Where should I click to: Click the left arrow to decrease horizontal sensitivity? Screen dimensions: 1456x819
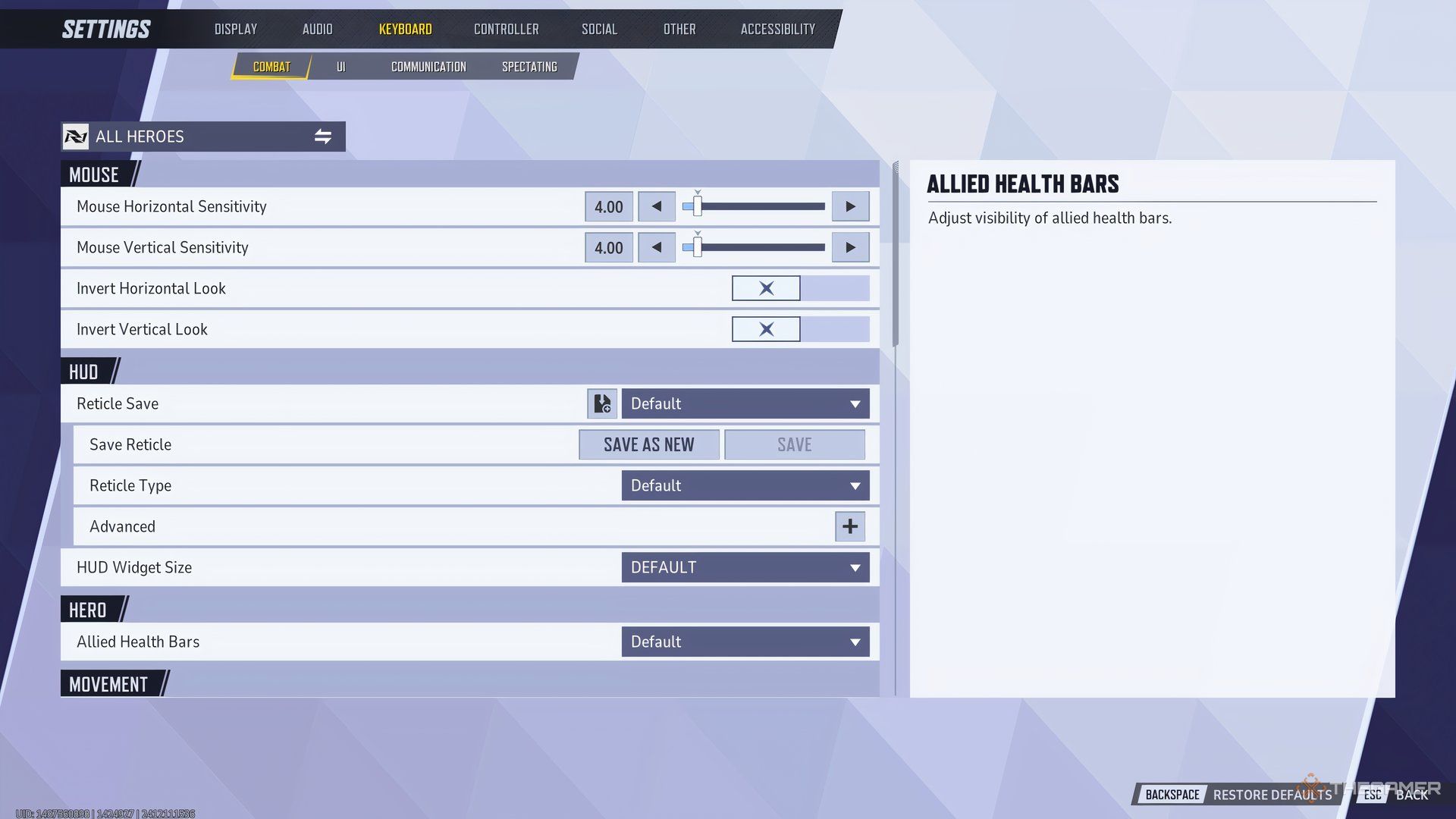(x=655, y=206)
